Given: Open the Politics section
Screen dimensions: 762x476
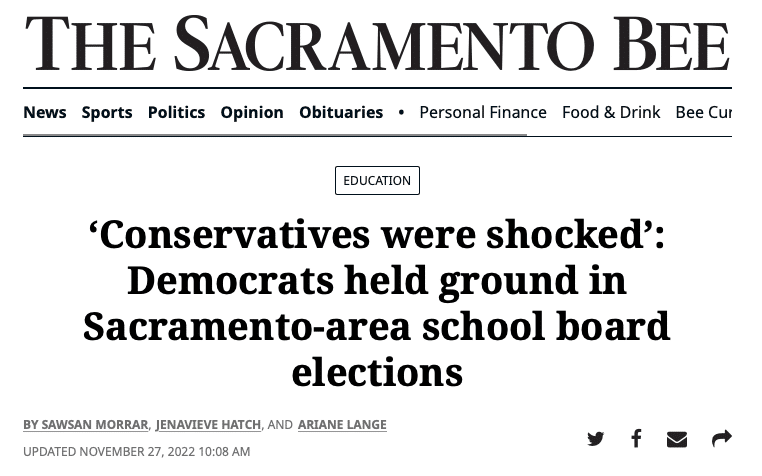Looking at the screenshot, I should click(x=176, y=112).
